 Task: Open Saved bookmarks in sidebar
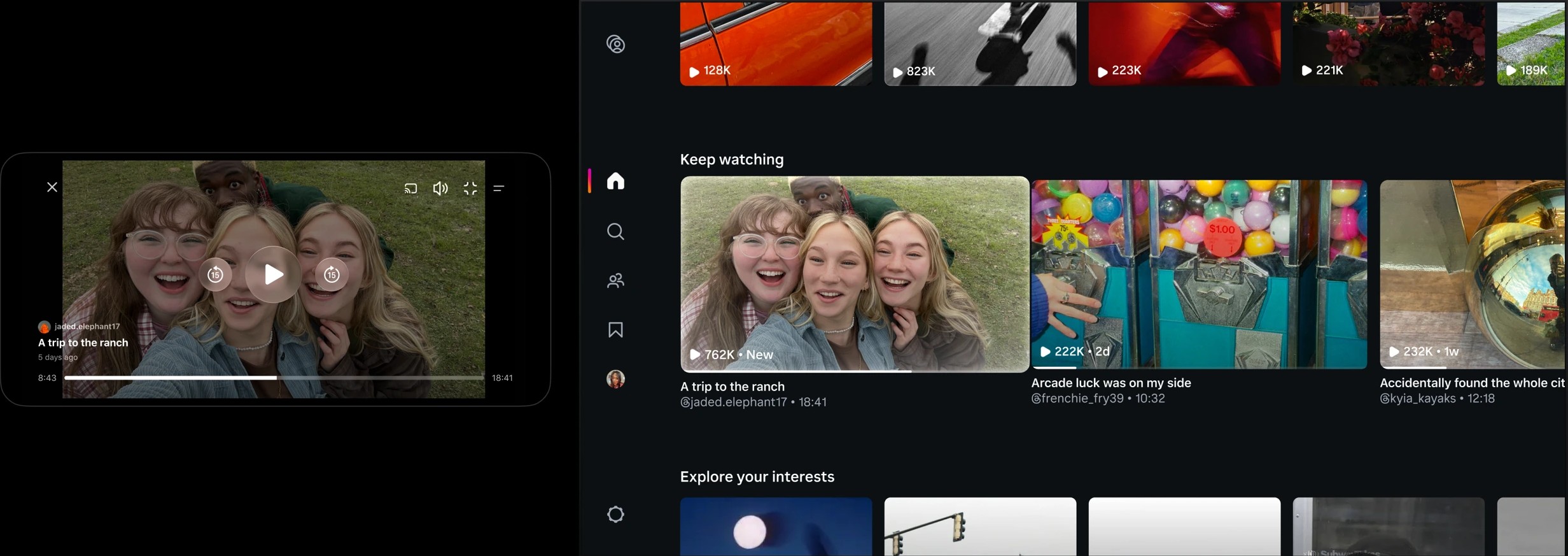[x=615, y=329]
